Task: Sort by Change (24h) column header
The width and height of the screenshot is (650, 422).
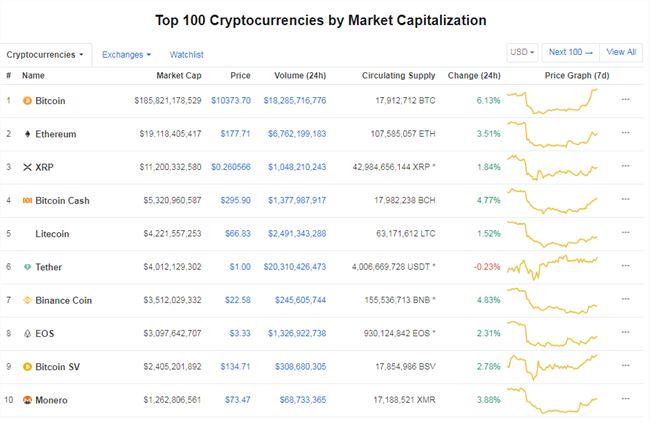Action: (x=474, y=75)
